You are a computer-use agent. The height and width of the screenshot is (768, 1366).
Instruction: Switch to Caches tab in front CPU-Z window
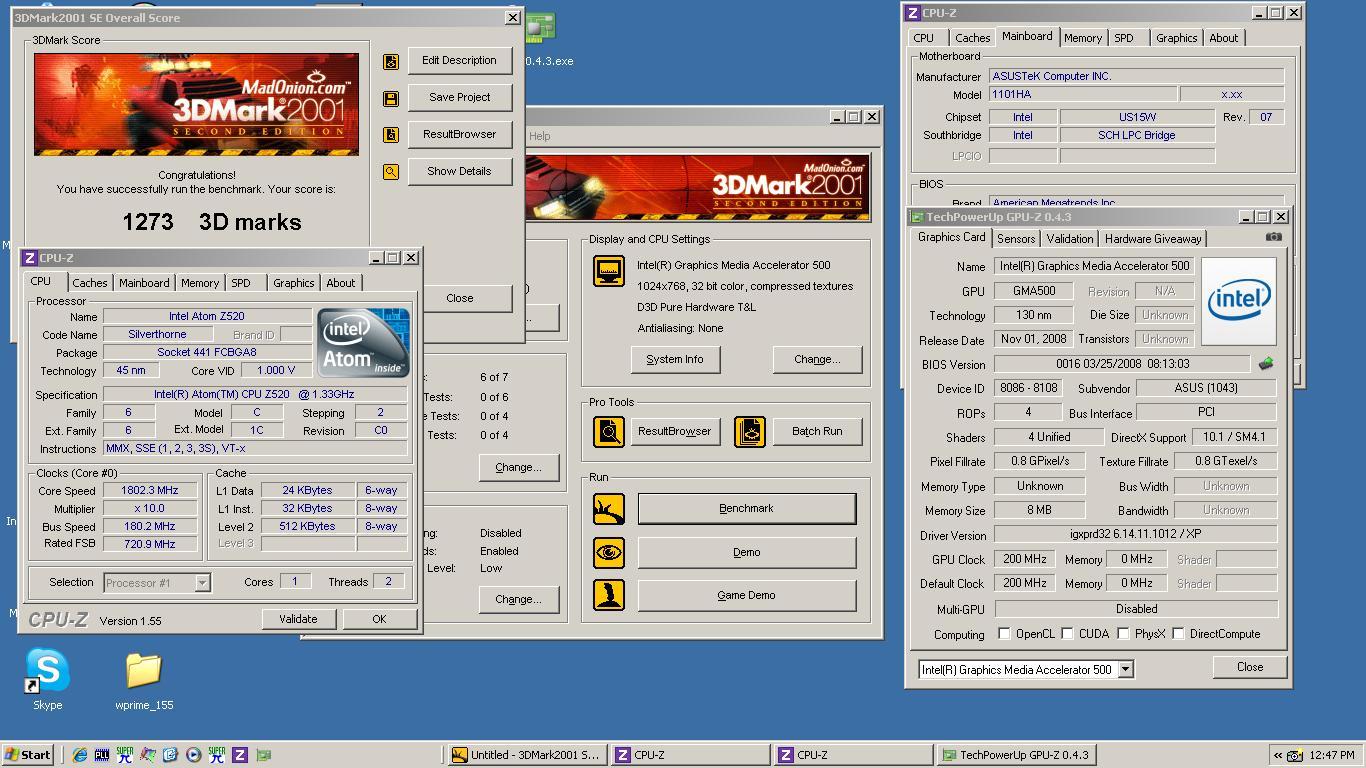click(x=89, y=283)
